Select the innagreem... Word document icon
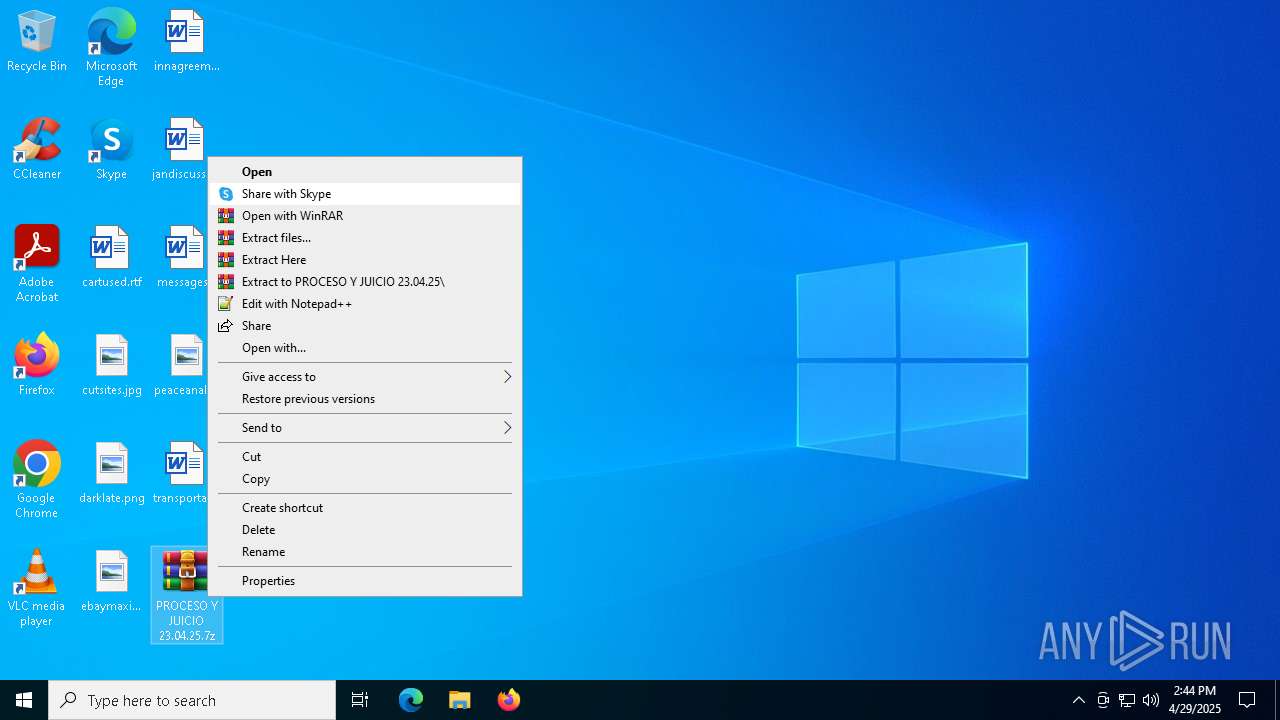This screenshot has width=1280, height=720. click(x=186, y=42)
